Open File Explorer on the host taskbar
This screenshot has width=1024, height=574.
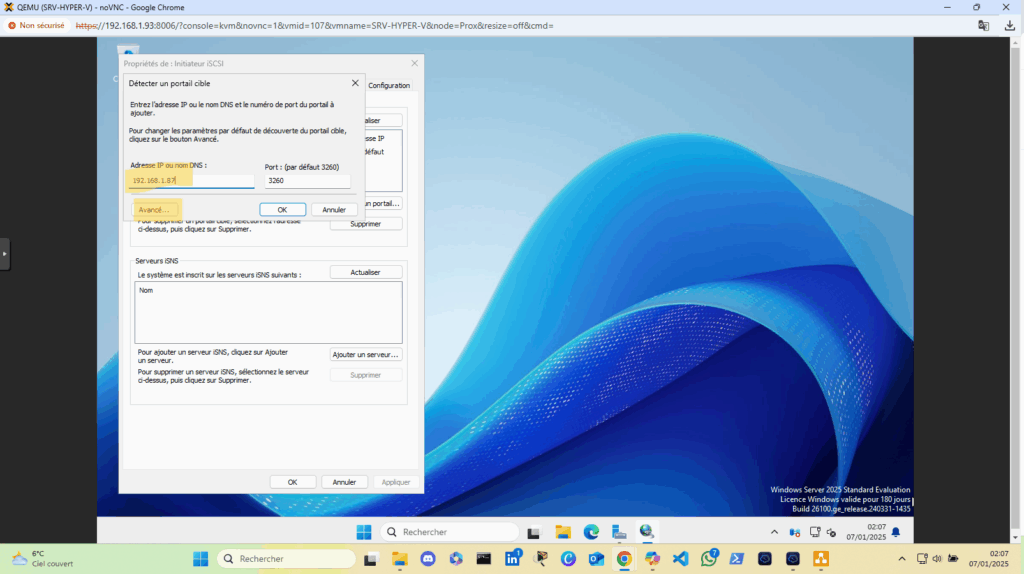[400, 559]
